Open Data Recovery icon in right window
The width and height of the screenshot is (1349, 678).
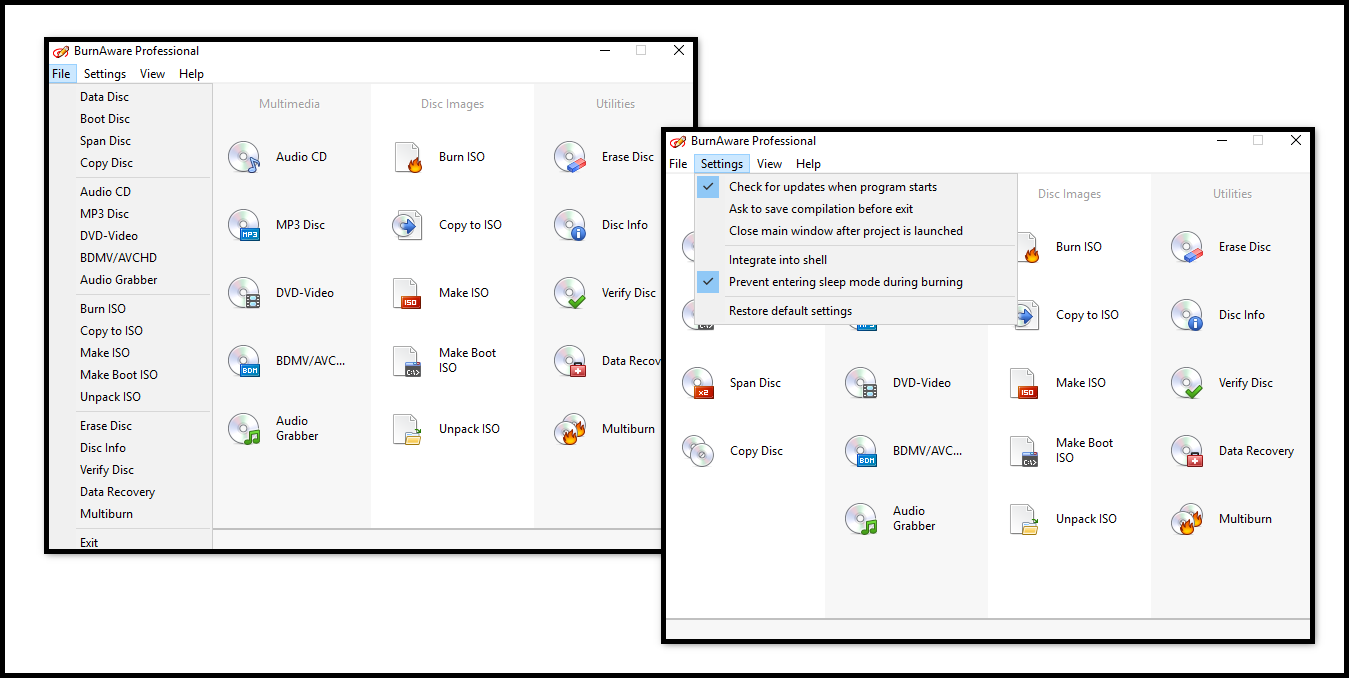click(x=1187, y=451)
